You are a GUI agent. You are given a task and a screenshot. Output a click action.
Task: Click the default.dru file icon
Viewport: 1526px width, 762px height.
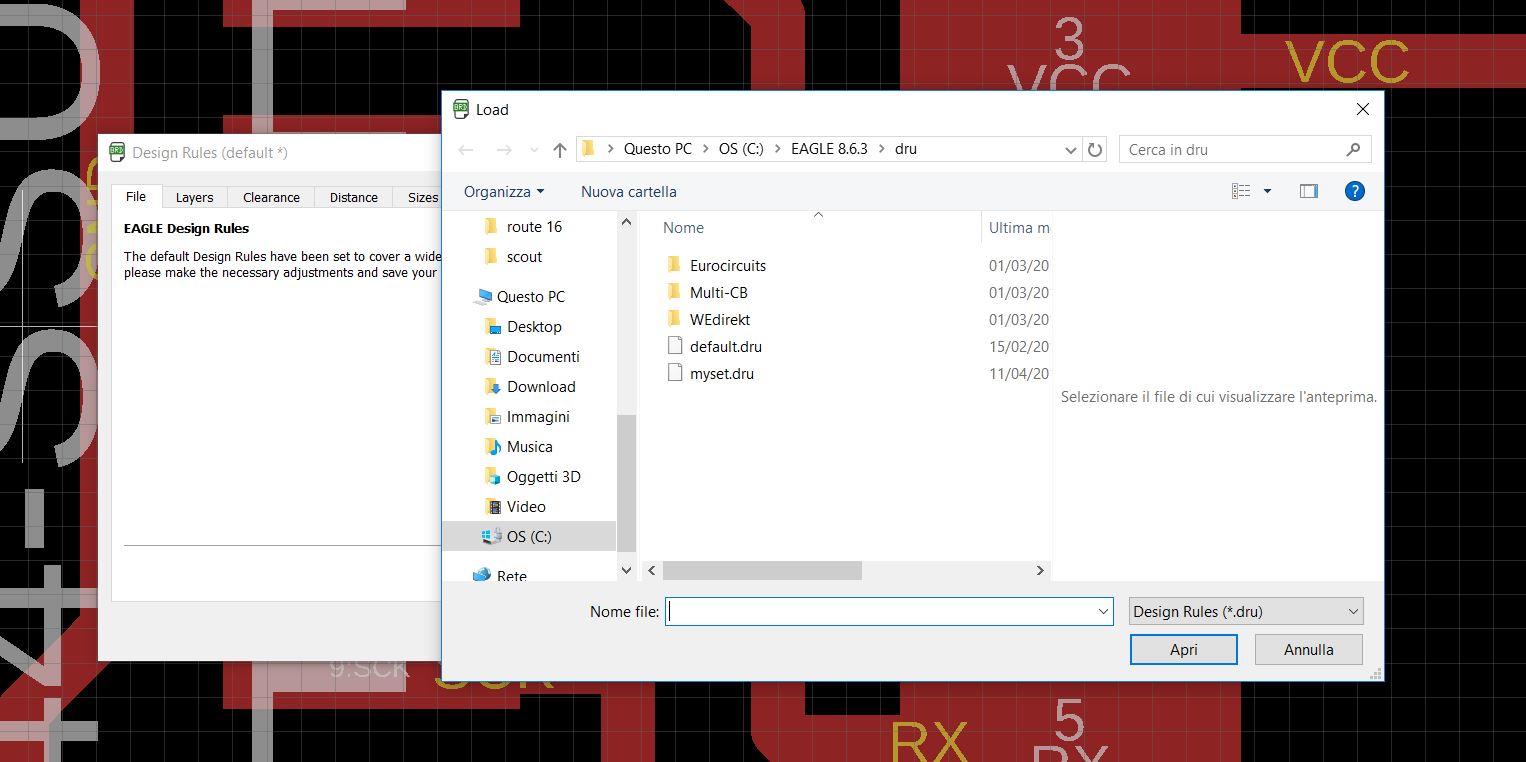pyautogui.click(x=675, y=347)
